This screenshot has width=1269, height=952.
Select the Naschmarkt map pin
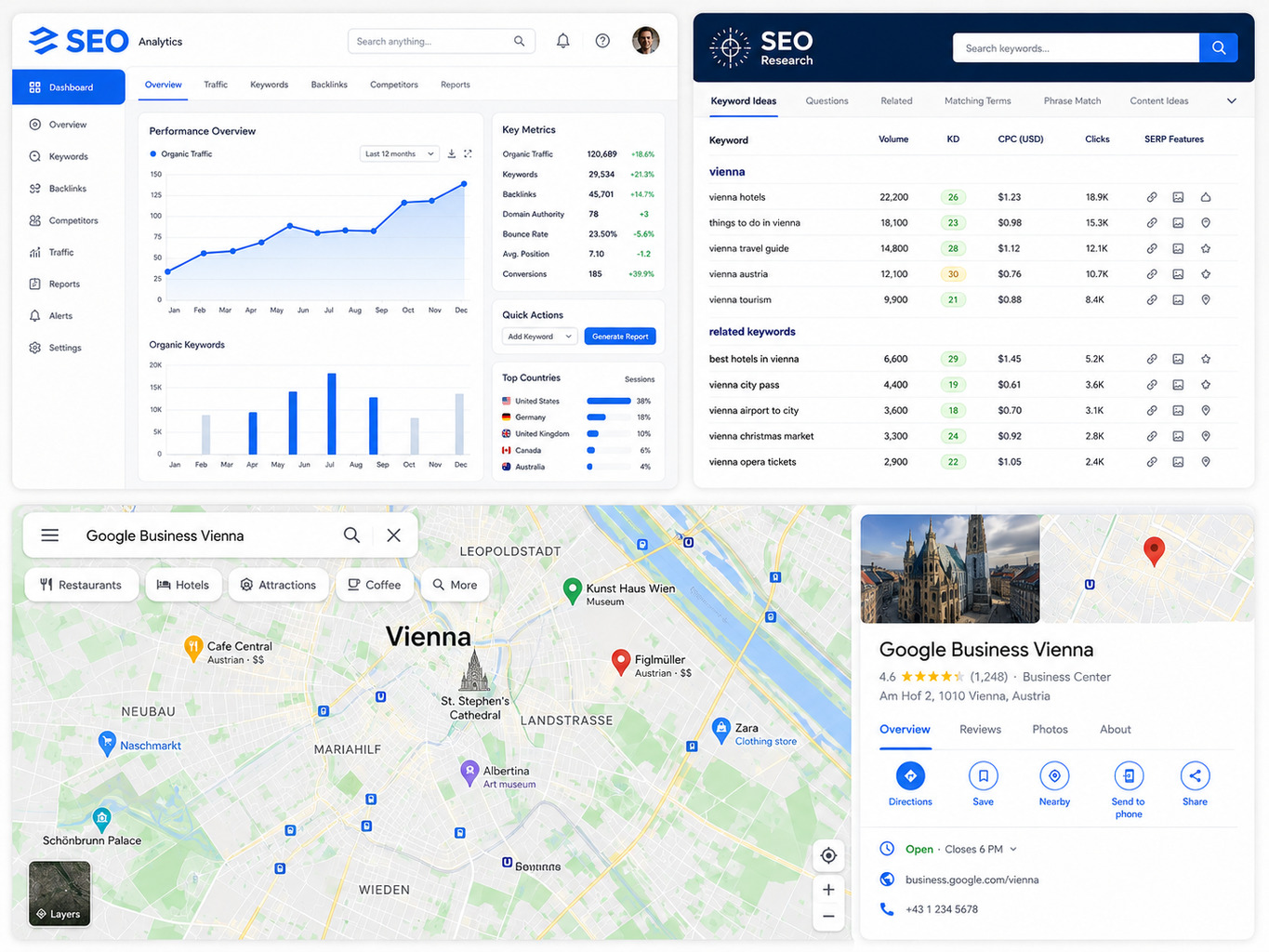point(107,744)
